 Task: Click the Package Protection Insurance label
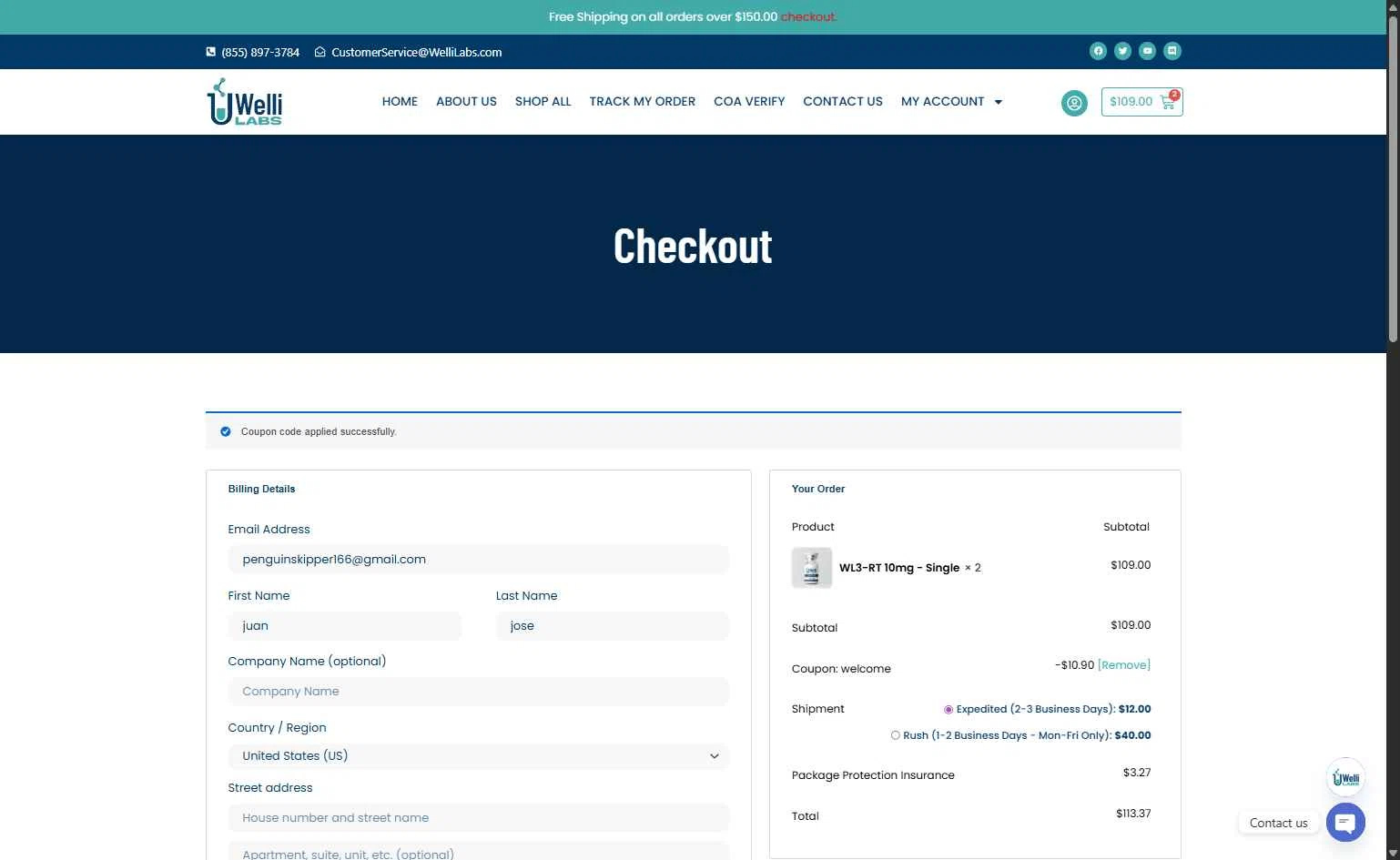873,775
